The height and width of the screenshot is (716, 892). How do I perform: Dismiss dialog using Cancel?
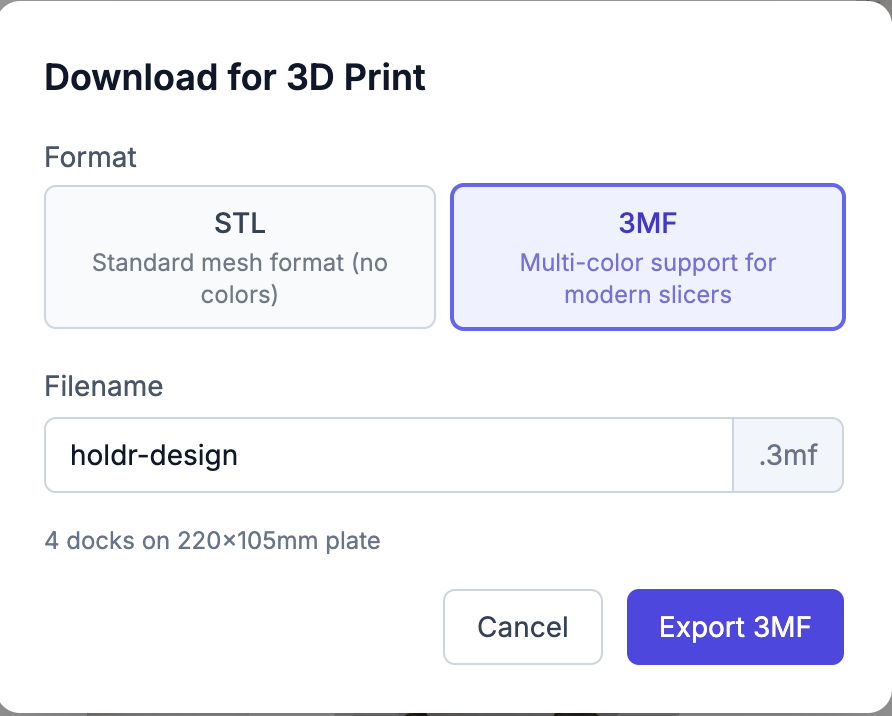522,627
